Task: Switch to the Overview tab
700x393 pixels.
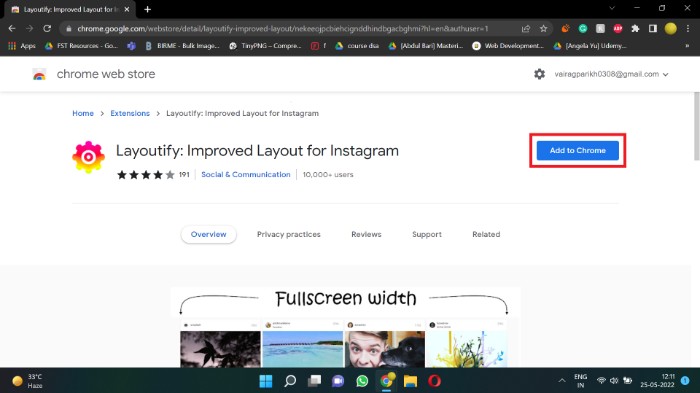Action: [x=208, y=234]
